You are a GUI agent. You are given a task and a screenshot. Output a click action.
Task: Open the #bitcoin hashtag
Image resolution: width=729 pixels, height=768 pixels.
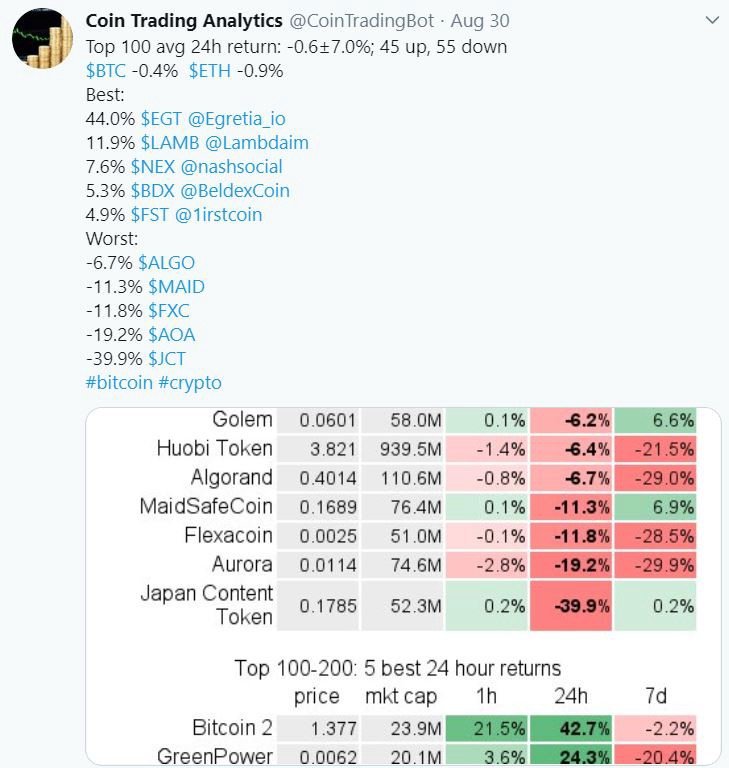(x=120, y=382)
